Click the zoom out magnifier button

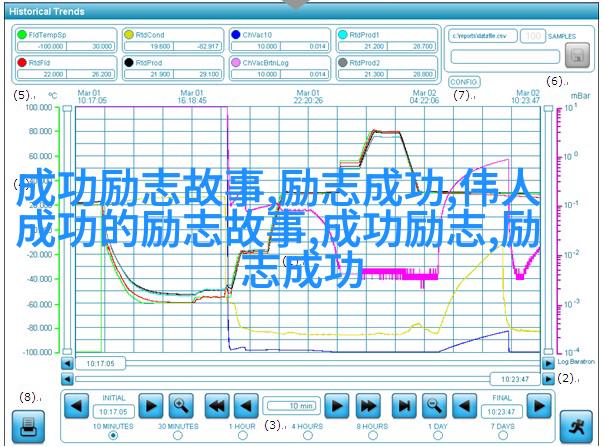435,405
